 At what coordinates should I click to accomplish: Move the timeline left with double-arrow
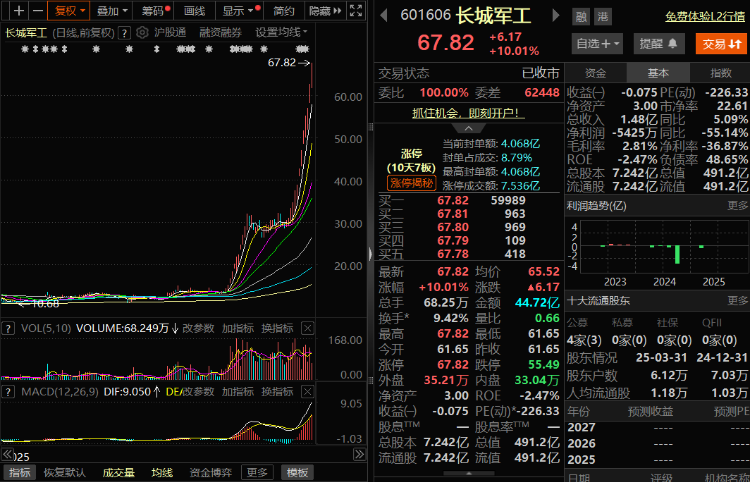click(x=8, y=454)
